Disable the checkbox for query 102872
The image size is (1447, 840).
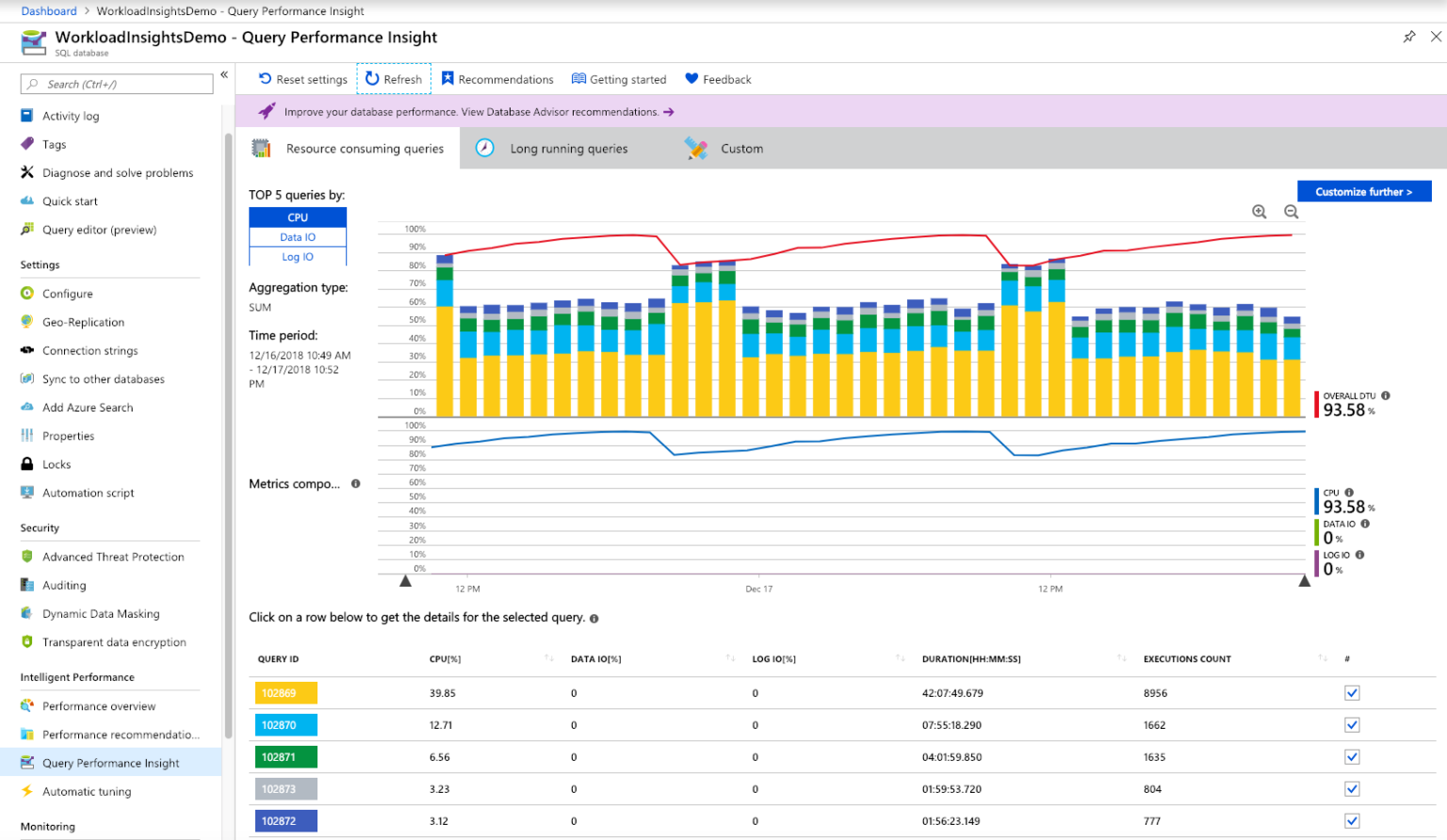point(1351,820)
